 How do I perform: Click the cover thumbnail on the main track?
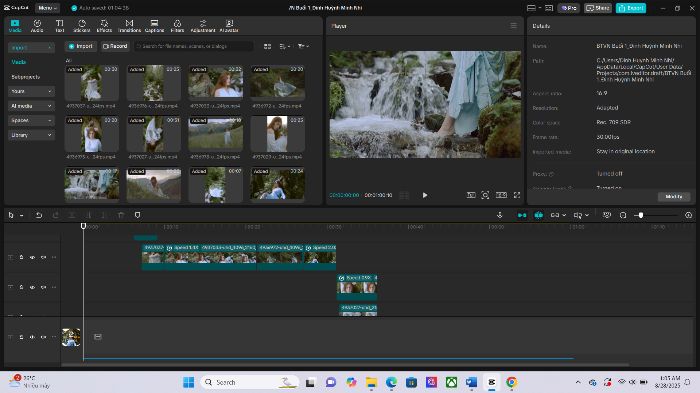(71, 337)
